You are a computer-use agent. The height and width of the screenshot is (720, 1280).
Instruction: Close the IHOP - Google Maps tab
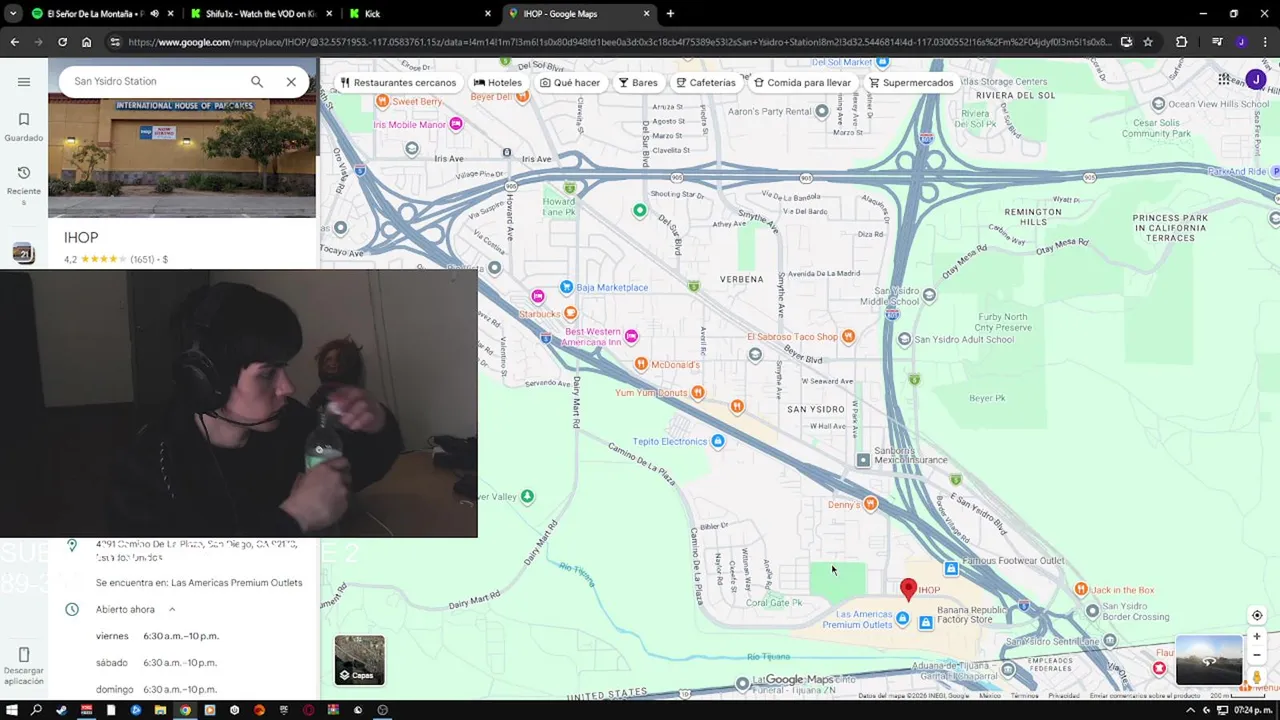pos(647,14)
